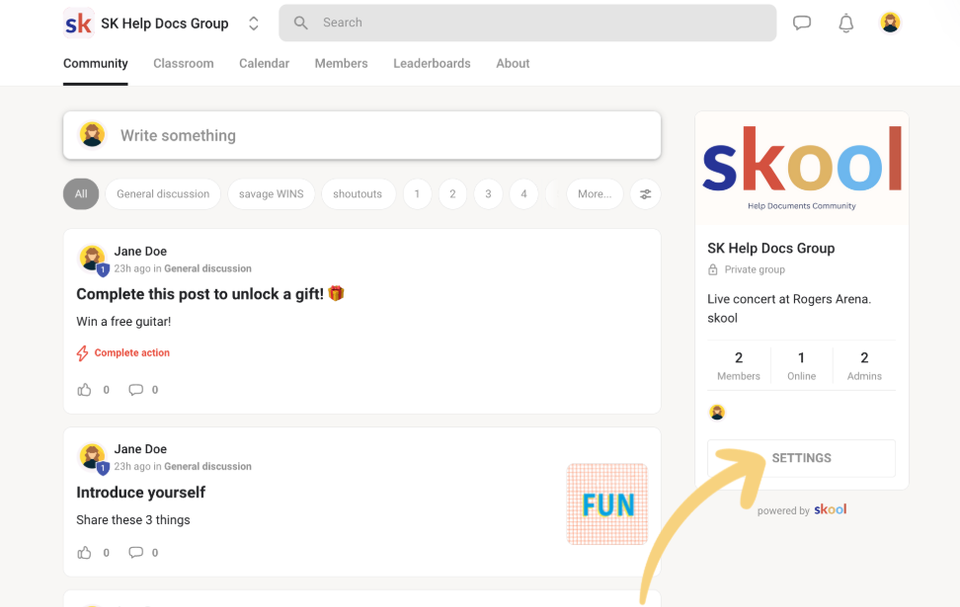Image resolution: width=960 pixels, height=607 pixels.
Task: Open the profile avatar menu
Action: [x=890, y=23]
